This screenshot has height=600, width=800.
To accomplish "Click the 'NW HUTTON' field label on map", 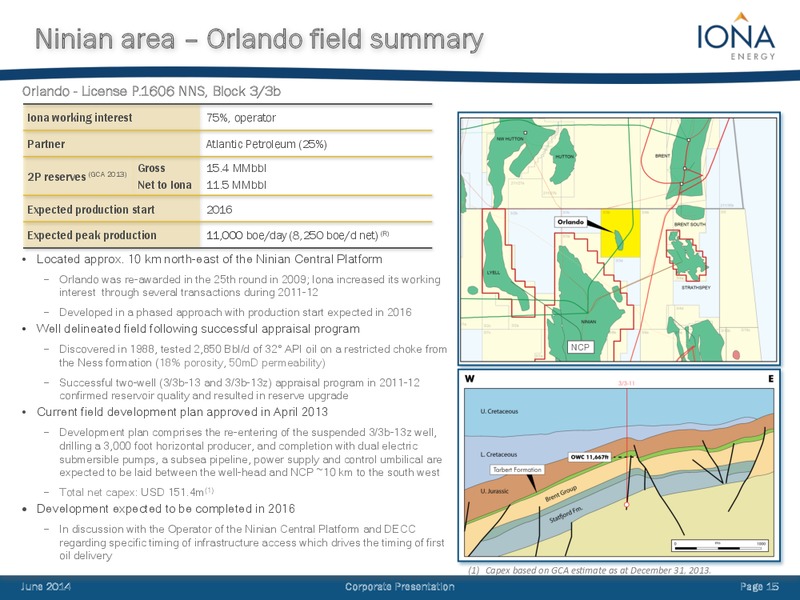I will coord(510,139).
